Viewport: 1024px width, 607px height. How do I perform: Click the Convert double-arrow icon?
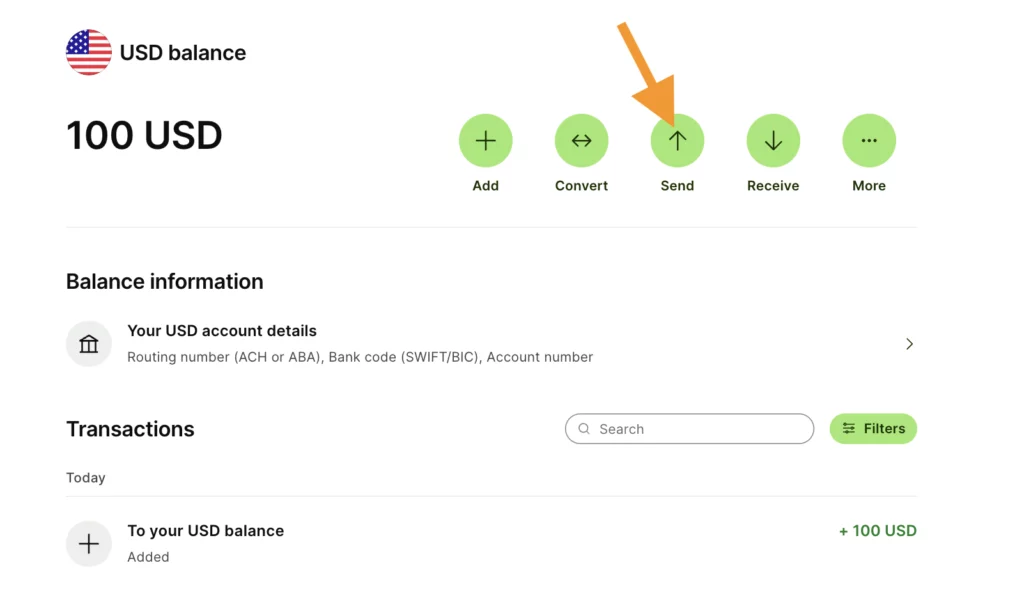[x=581, y=141]
